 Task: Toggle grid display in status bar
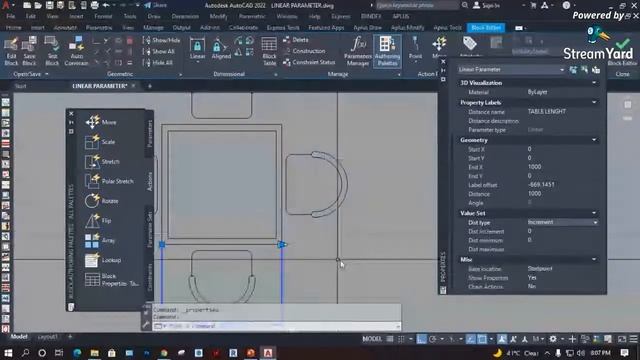point(390,339)
